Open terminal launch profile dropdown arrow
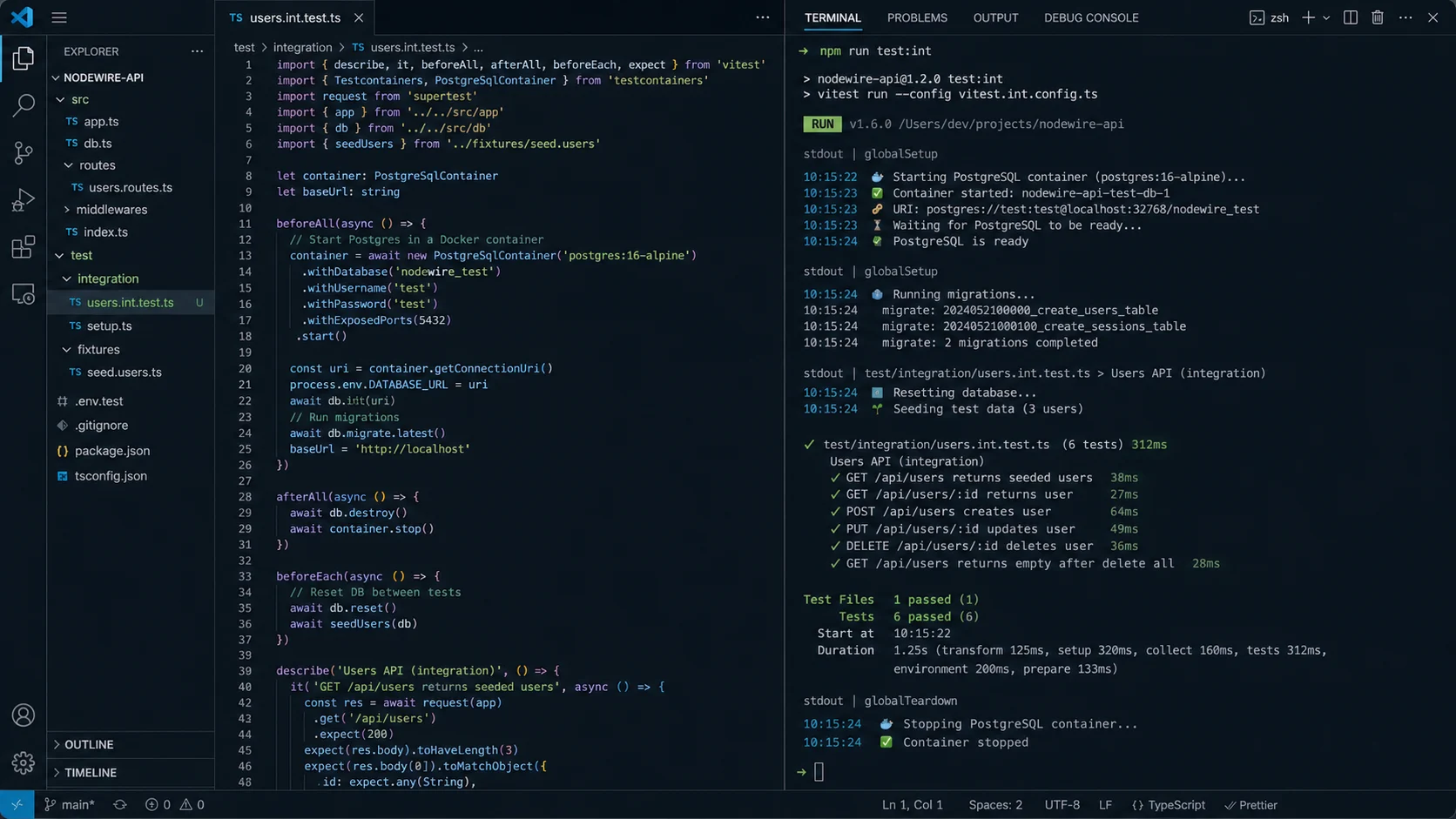1456x819 pixels. click(x=1326, y=17)
